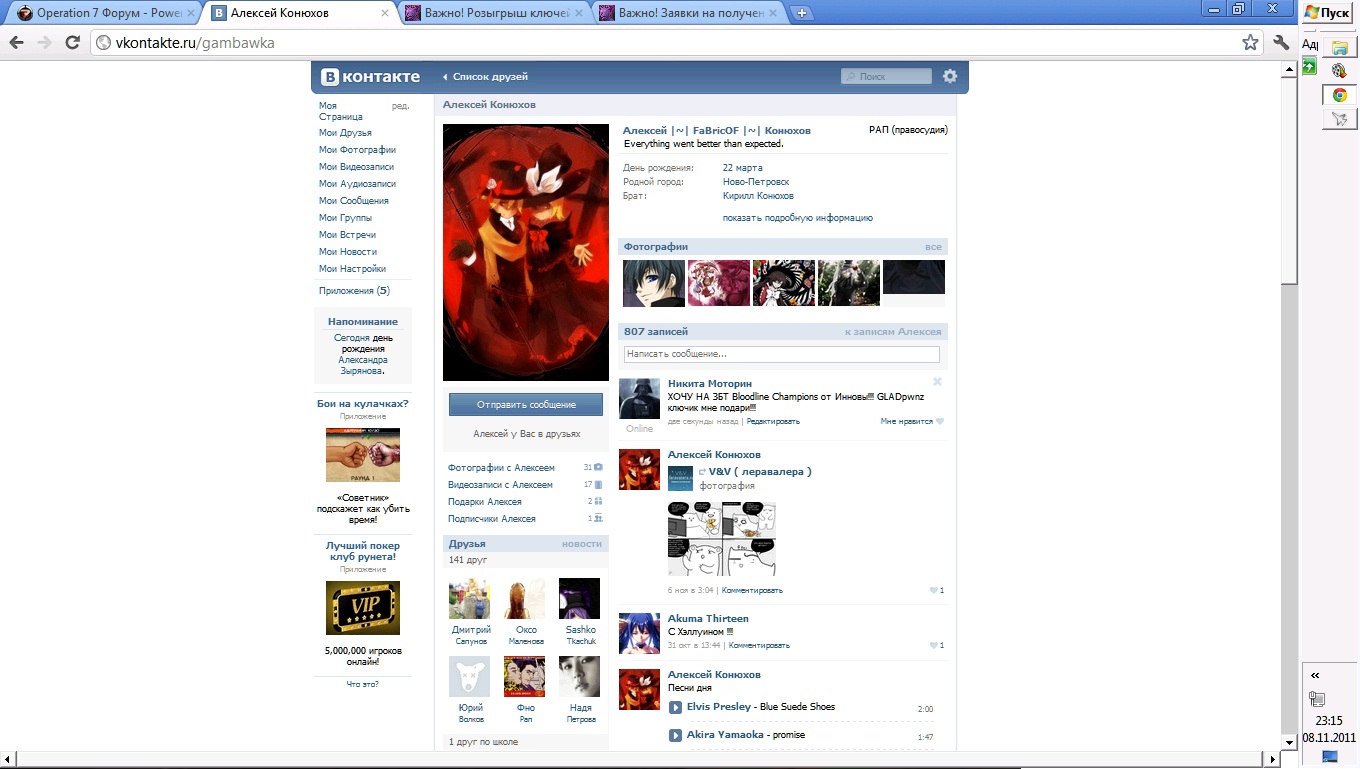Click the jet plane icon in the taskbar
The width and height of the screenshot is (1360, 769).
[x=1339, y=120]
